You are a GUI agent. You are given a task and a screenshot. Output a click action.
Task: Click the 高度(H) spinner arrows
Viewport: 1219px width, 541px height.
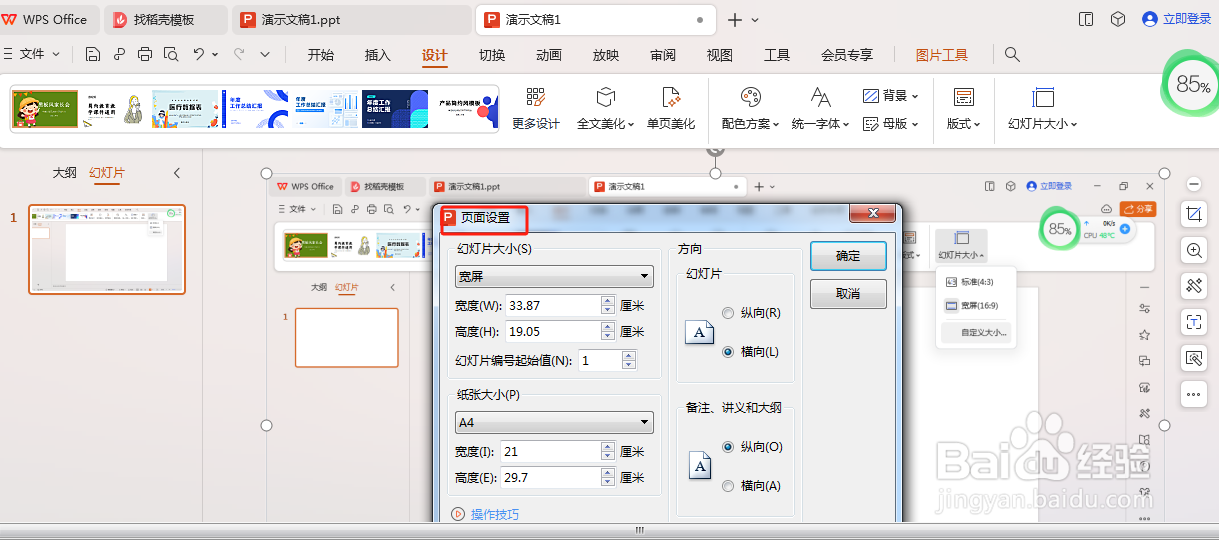coord(608,332)
